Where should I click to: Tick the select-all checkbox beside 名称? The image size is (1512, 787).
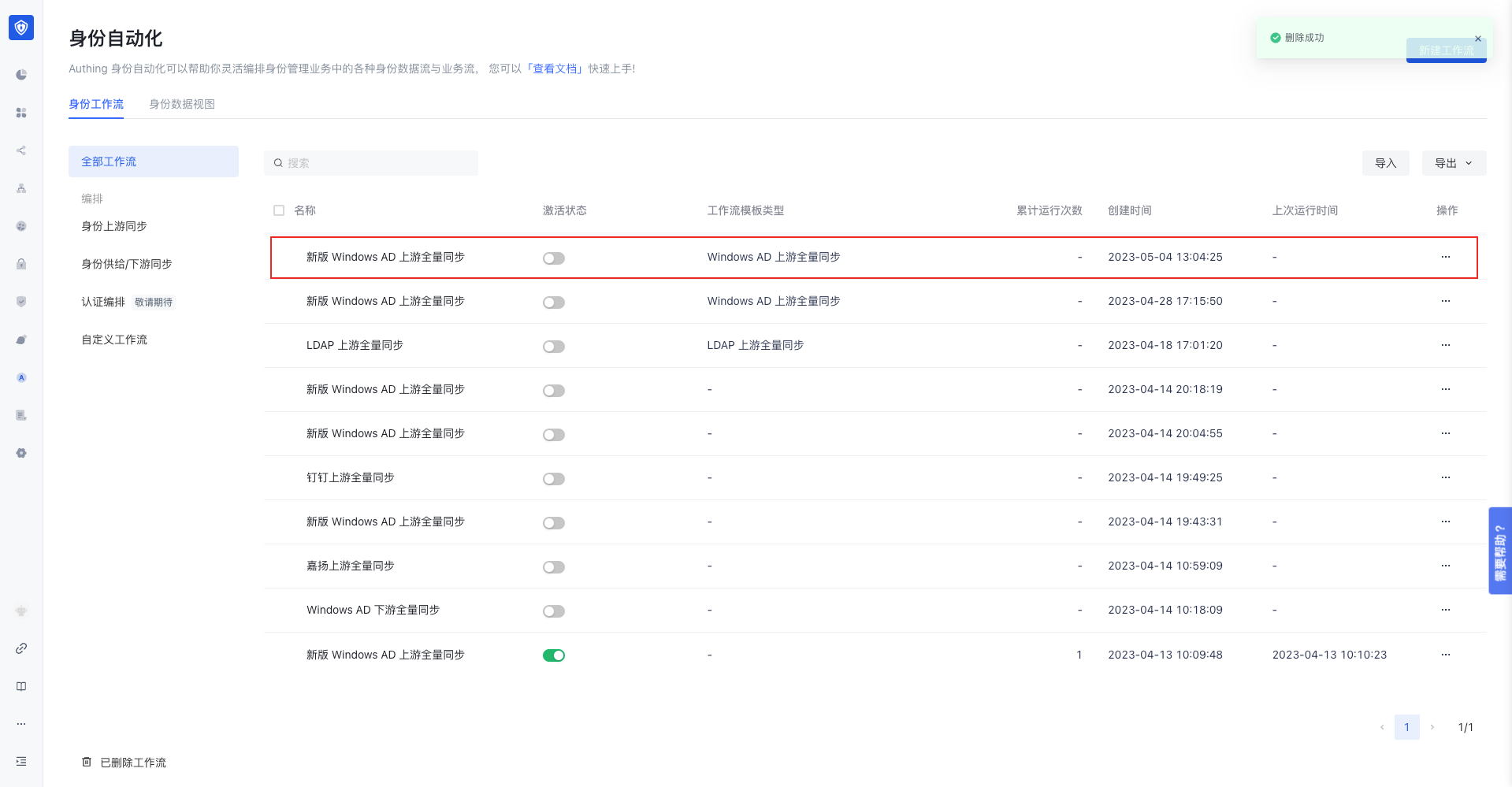point(279,210)
